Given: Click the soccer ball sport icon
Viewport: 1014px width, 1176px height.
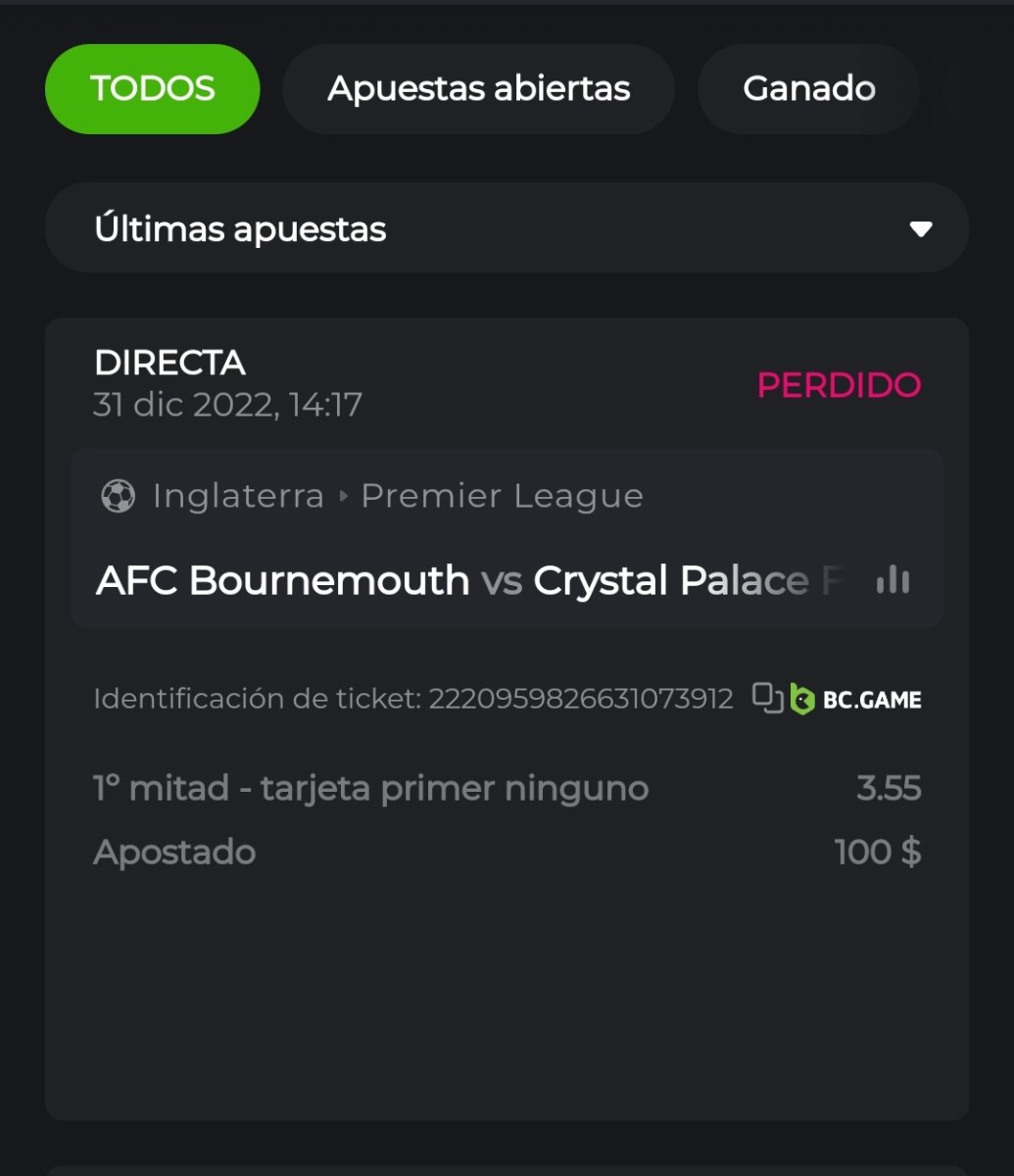Looking at the screenshot, I should coord(118,496).
